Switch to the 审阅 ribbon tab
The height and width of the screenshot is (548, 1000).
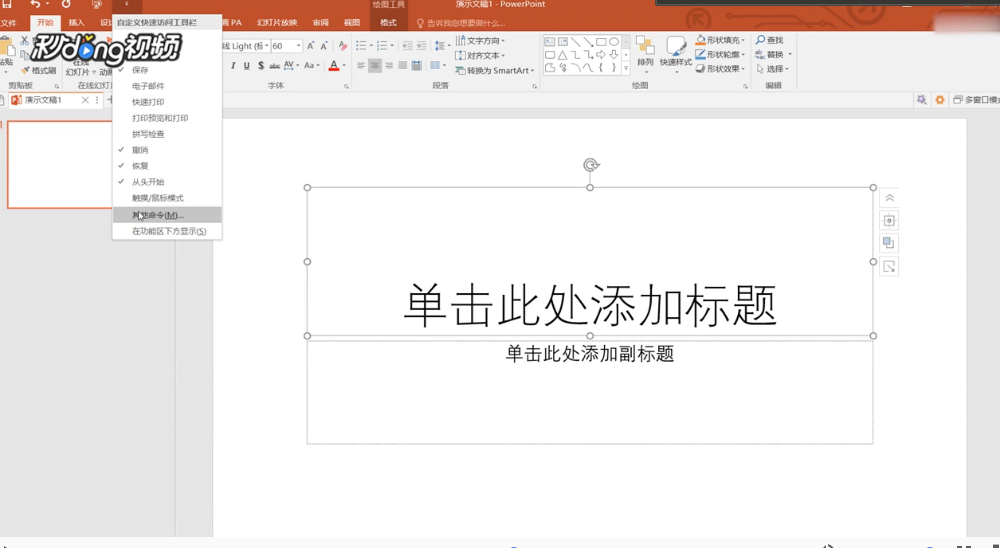(x=321, y=22)
